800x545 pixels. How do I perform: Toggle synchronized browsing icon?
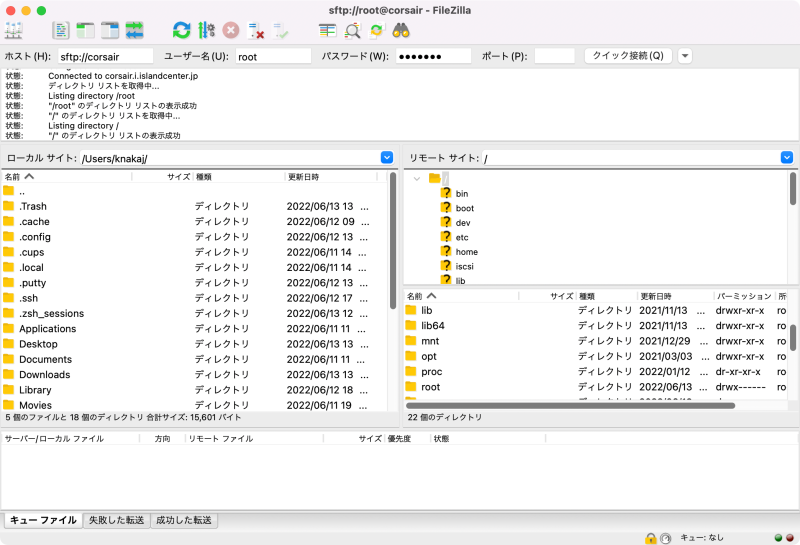(377, 31)
